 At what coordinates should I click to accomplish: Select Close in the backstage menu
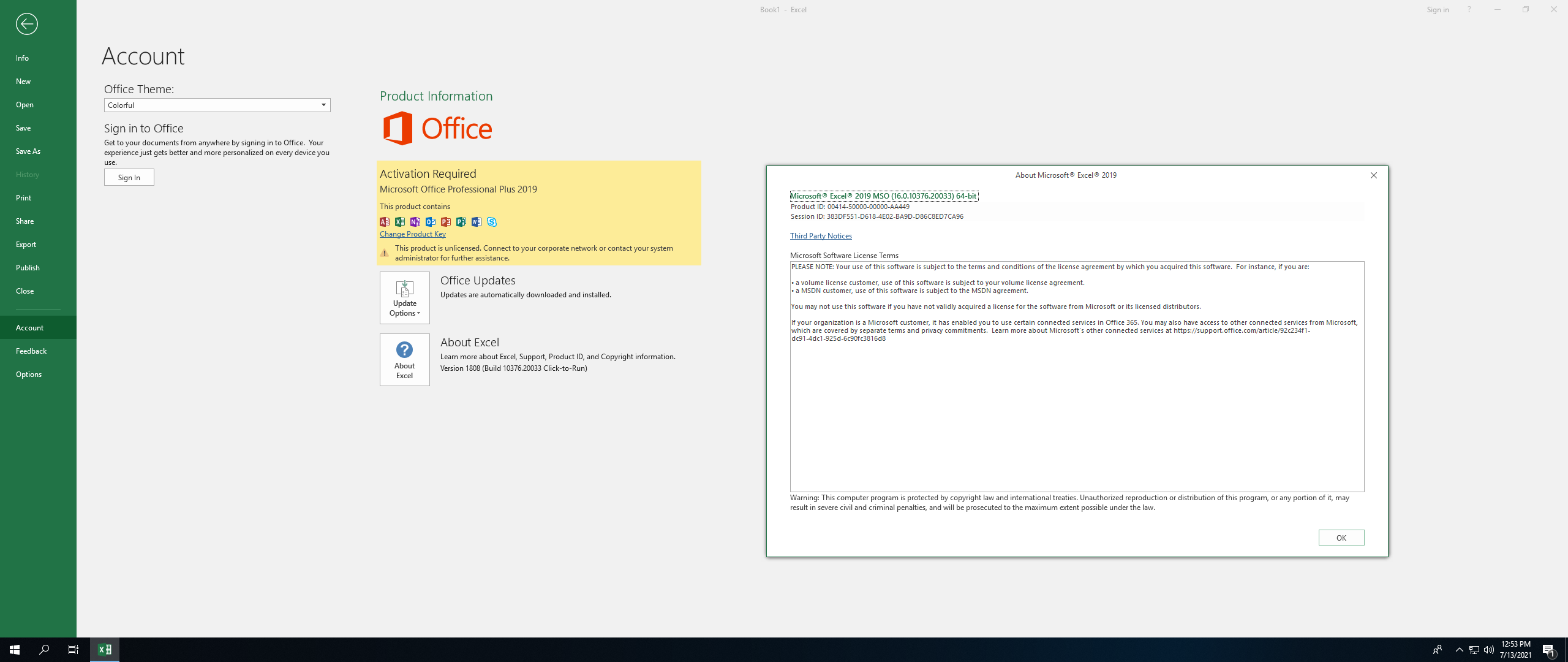tap(38, 291)
